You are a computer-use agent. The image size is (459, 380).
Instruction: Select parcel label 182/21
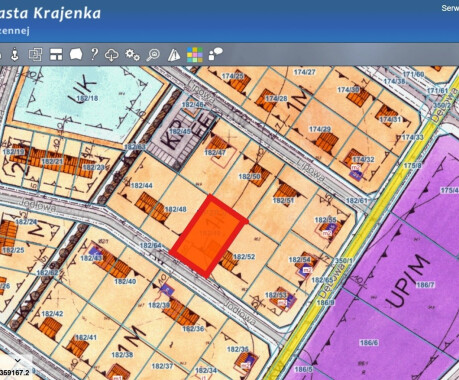(52, 162)
